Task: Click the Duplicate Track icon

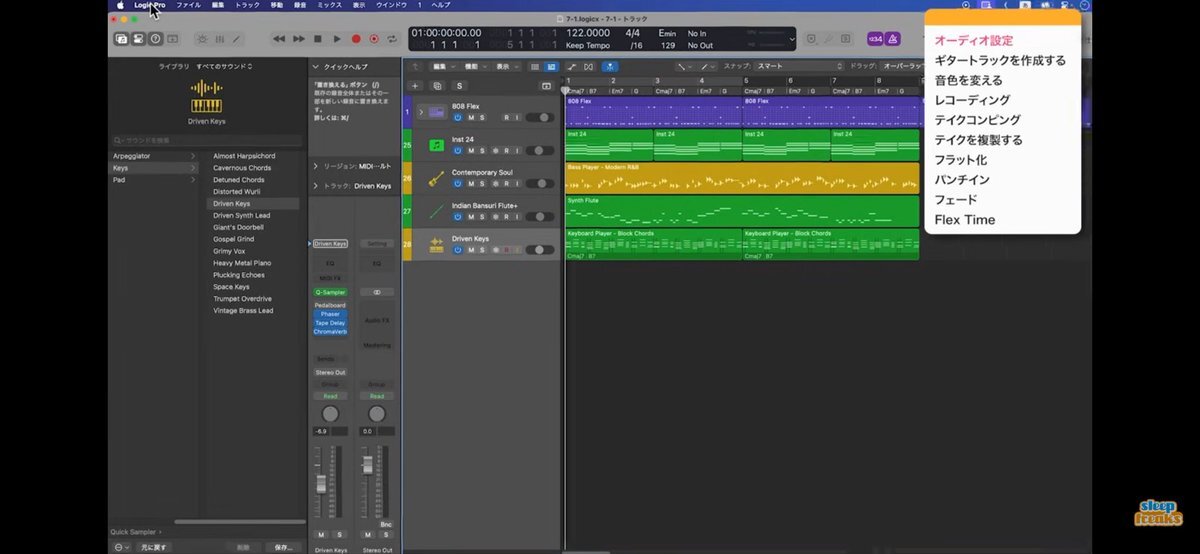Action: pos(436,86)
